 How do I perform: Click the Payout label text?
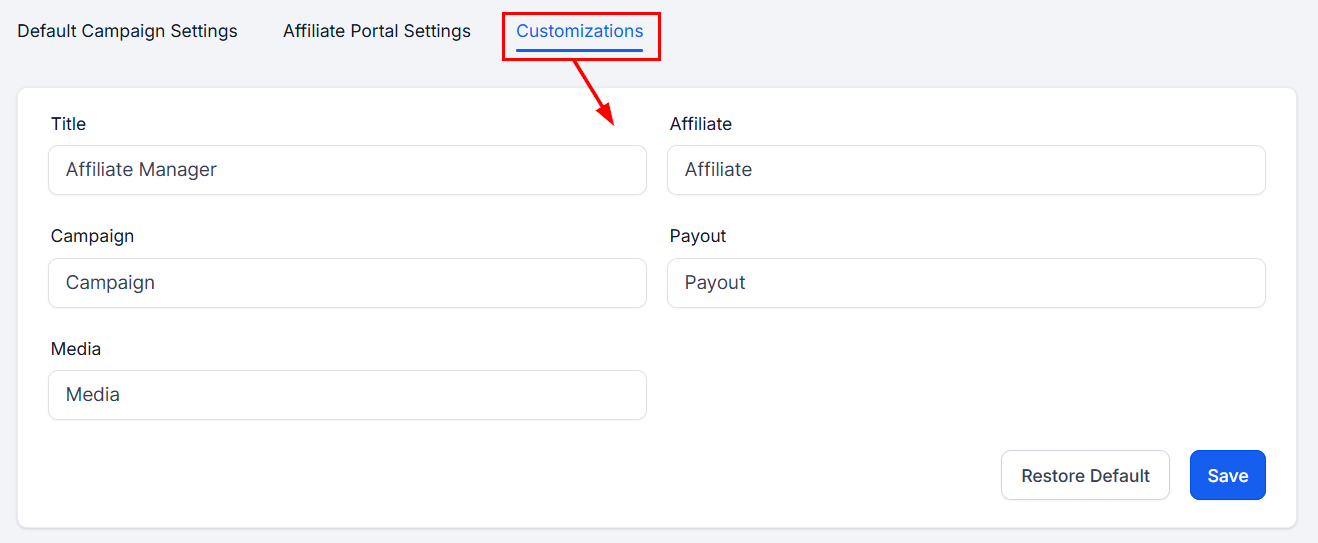697,236
